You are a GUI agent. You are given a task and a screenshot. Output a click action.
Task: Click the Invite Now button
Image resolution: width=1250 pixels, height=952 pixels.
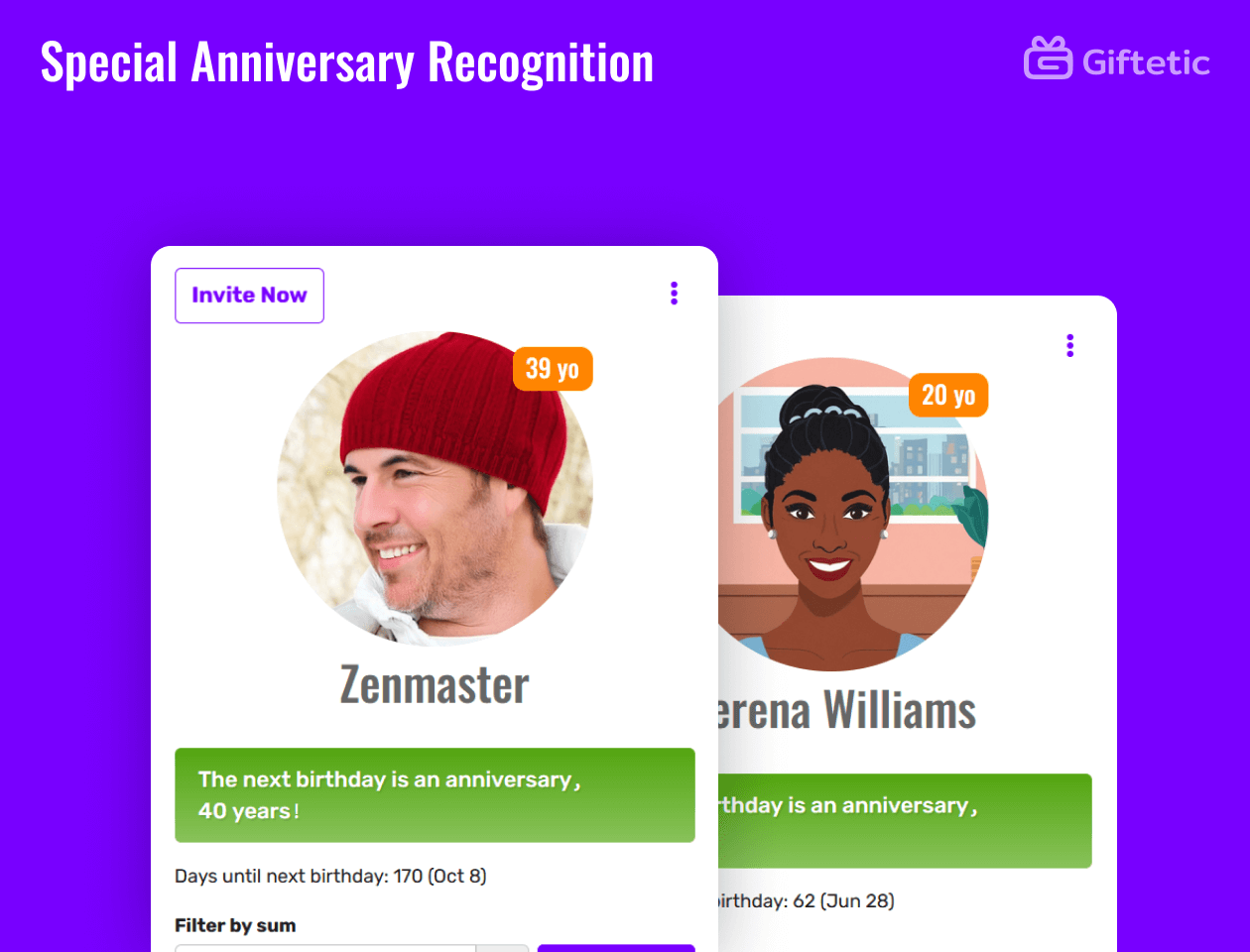click(x=249, y=295)
